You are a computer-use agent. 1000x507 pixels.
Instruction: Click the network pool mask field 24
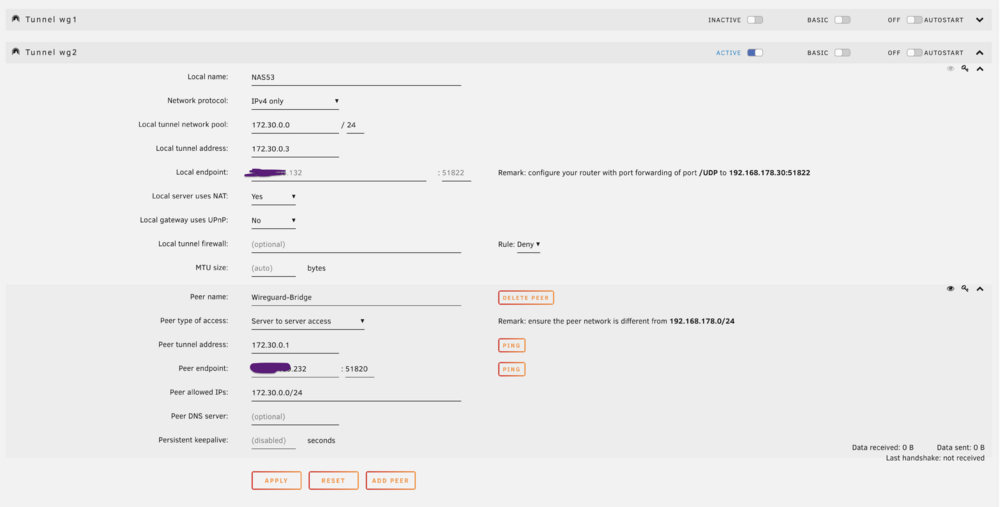[355, 125]
